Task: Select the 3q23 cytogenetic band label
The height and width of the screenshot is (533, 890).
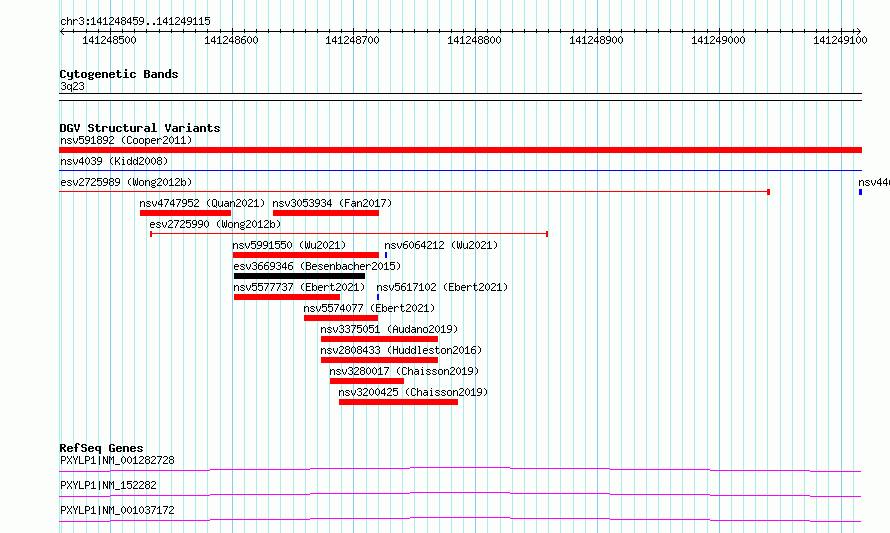Action: (72, 86)
